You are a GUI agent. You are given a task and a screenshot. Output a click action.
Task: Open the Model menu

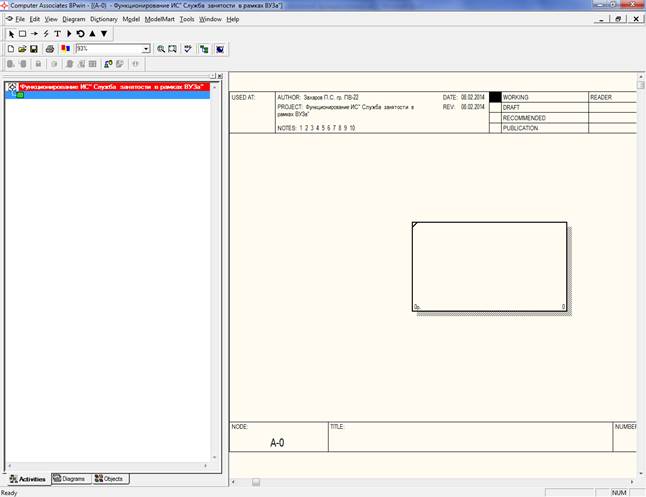[x=131, y=19]
